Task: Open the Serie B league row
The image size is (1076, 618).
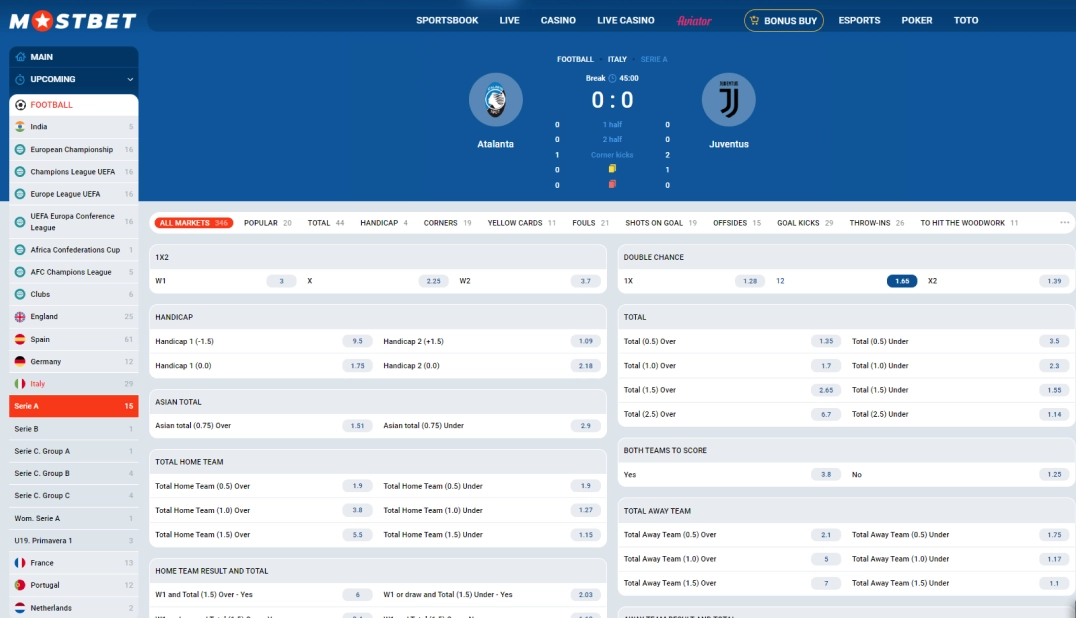Action: tap(73, 429)
